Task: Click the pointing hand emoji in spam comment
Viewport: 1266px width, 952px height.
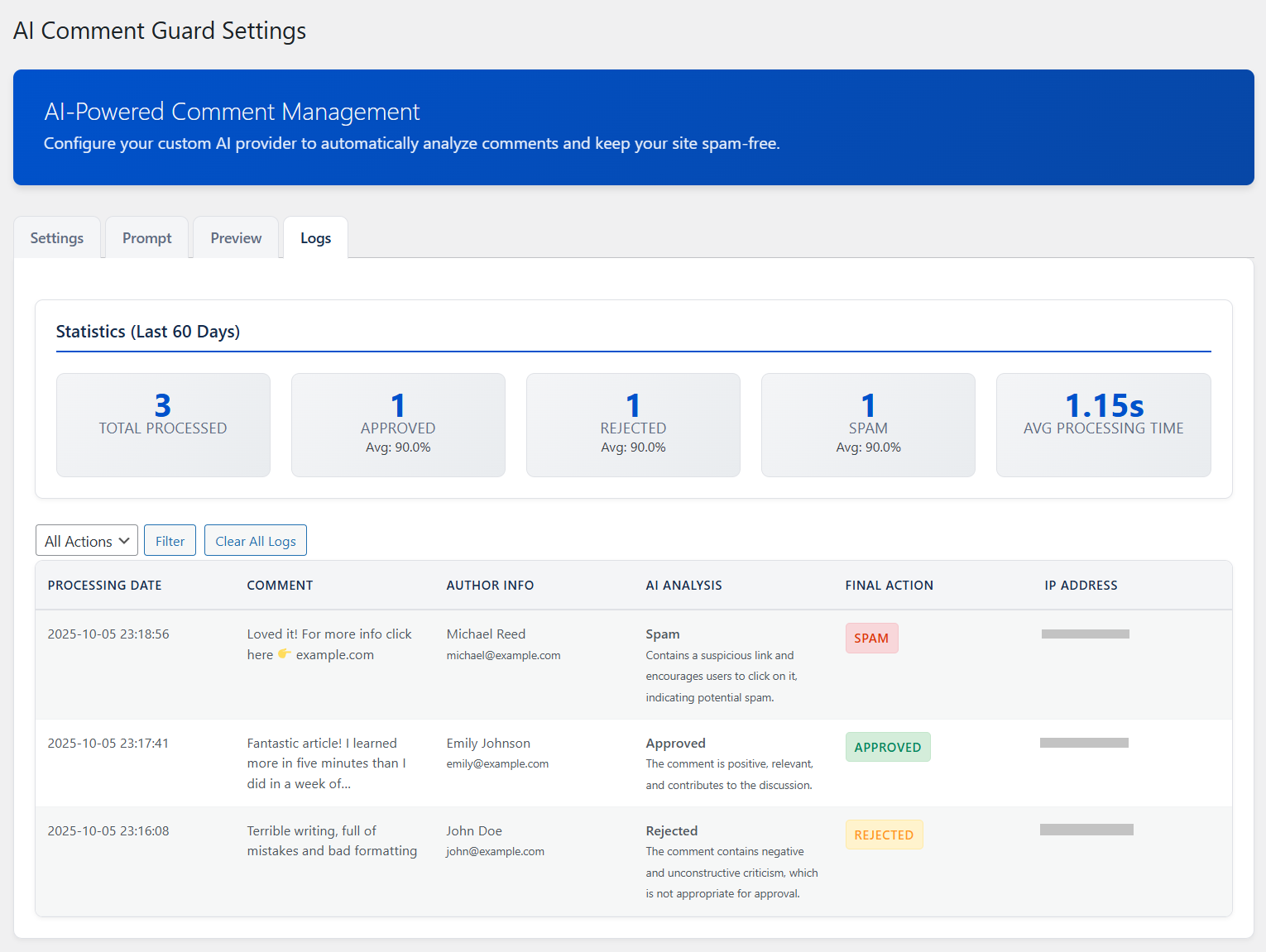Action: (x=284, y=654)
